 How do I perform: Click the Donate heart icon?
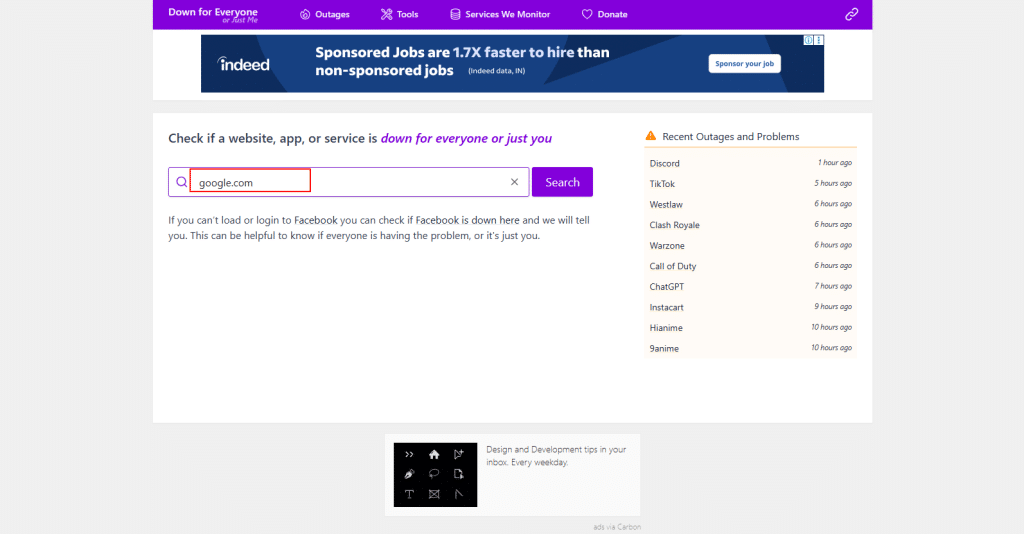click(x=587, y=14)
